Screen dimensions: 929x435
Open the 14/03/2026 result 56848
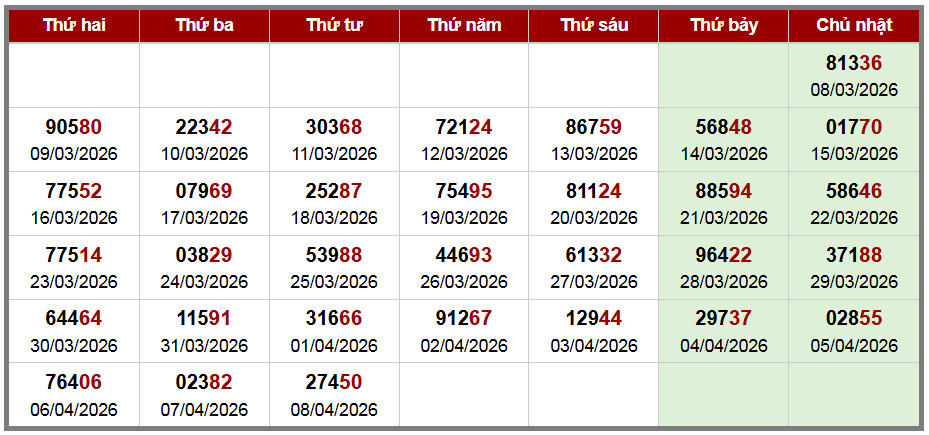(724, 127)
